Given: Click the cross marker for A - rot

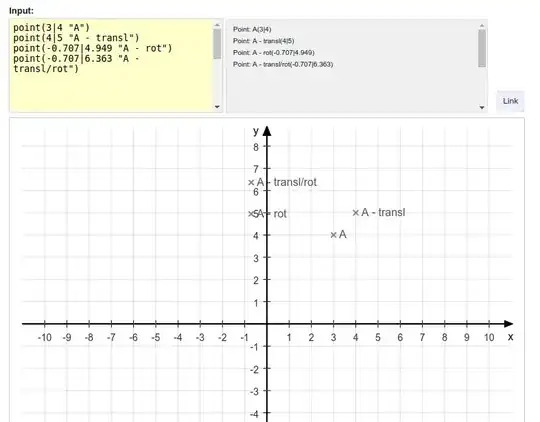Looking at the screenshot, I should coord(251,214).
